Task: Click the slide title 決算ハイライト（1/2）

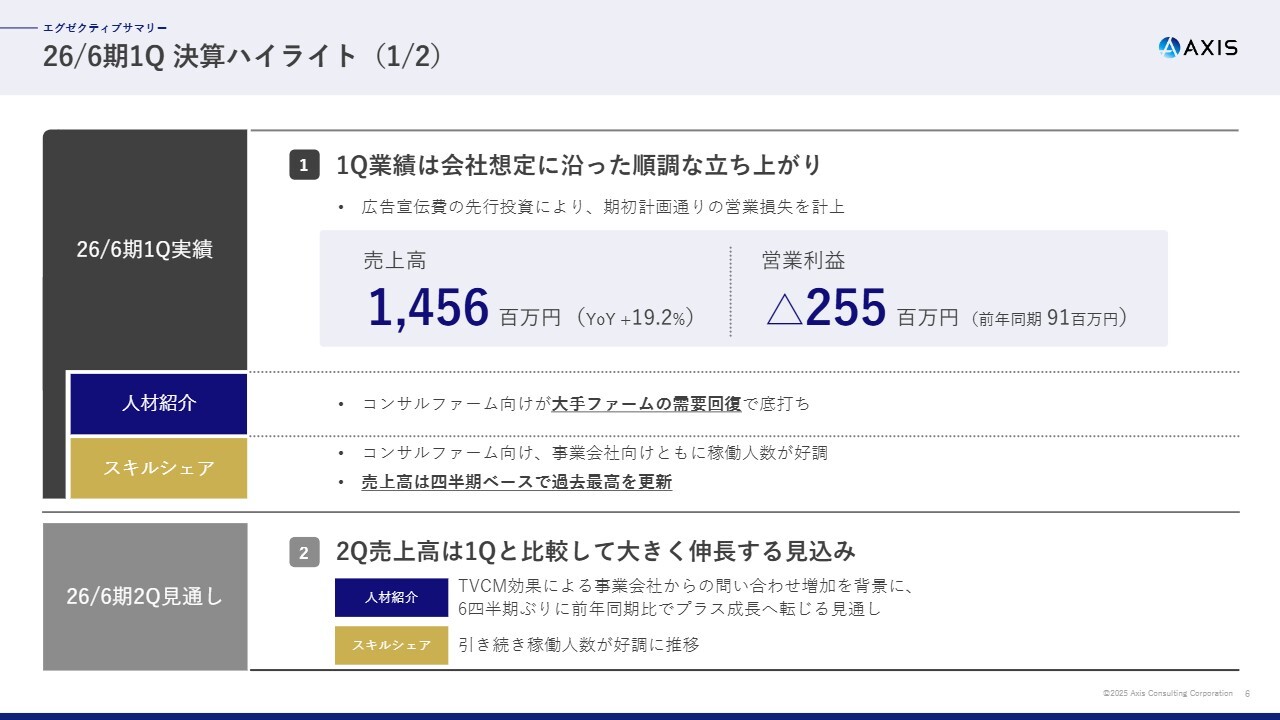Action: (242, 56)
